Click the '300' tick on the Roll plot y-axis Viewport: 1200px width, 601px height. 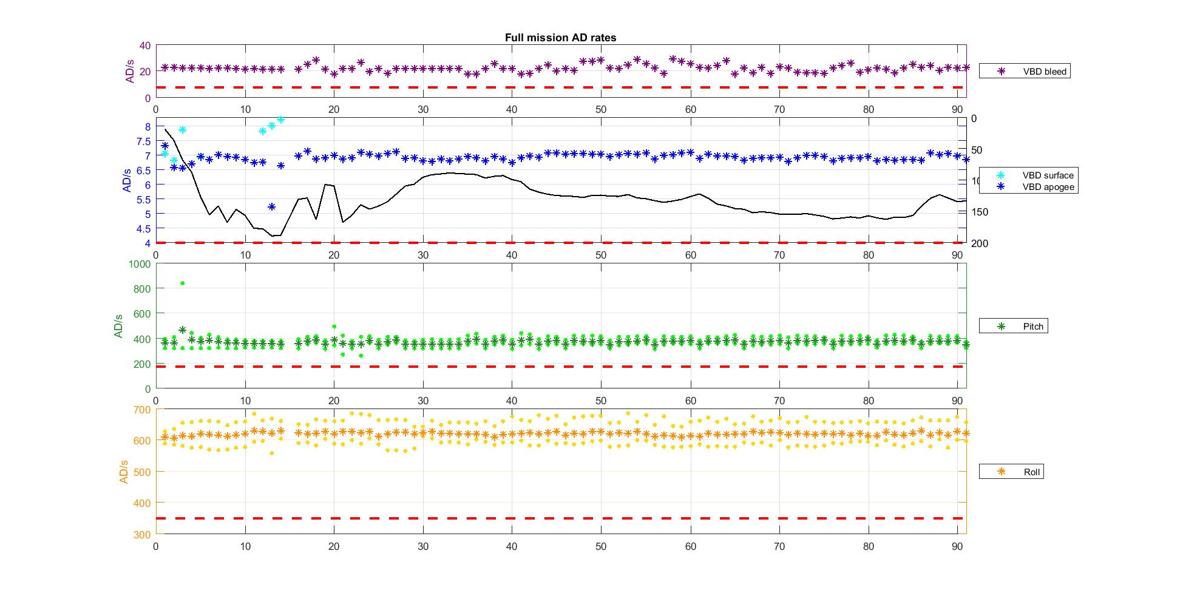tap(143, 535)
